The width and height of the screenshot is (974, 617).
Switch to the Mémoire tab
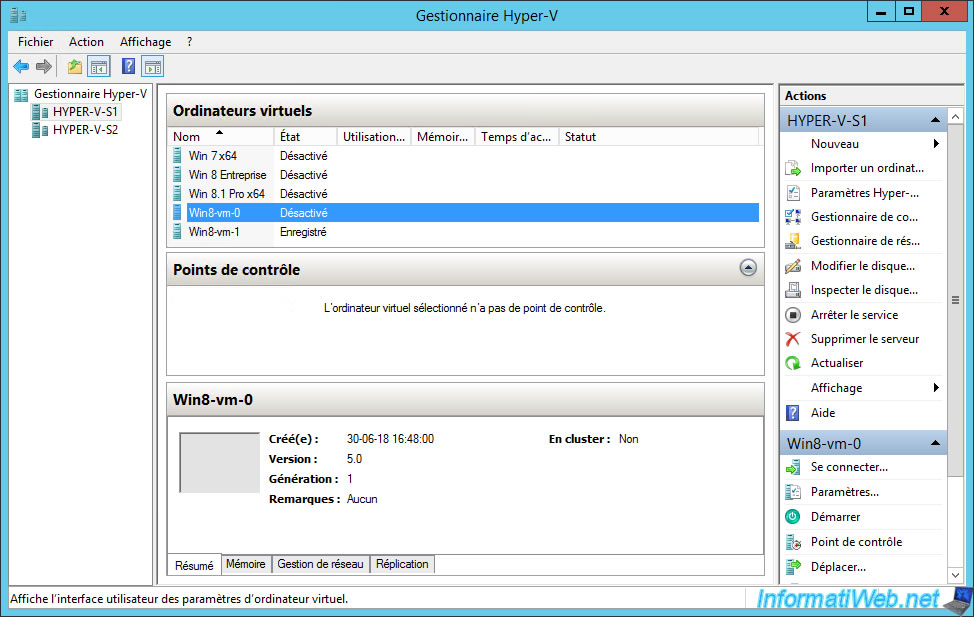pos(245,564)
